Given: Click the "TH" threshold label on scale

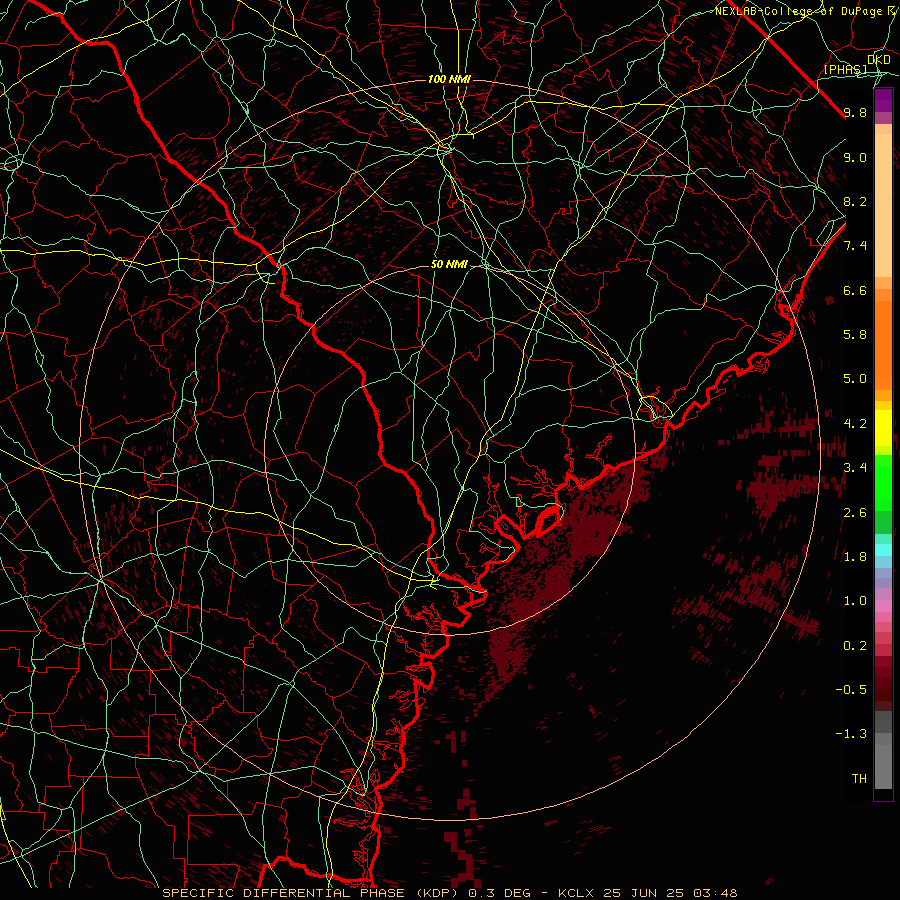Looking at the screenshot, I should point(859,779).
